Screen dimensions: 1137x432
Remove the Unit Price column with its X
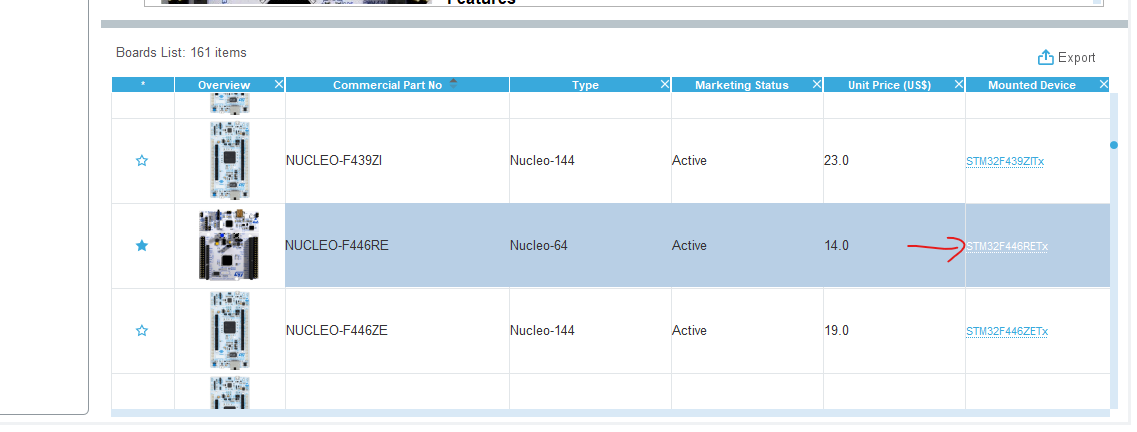tap(958, 85)
